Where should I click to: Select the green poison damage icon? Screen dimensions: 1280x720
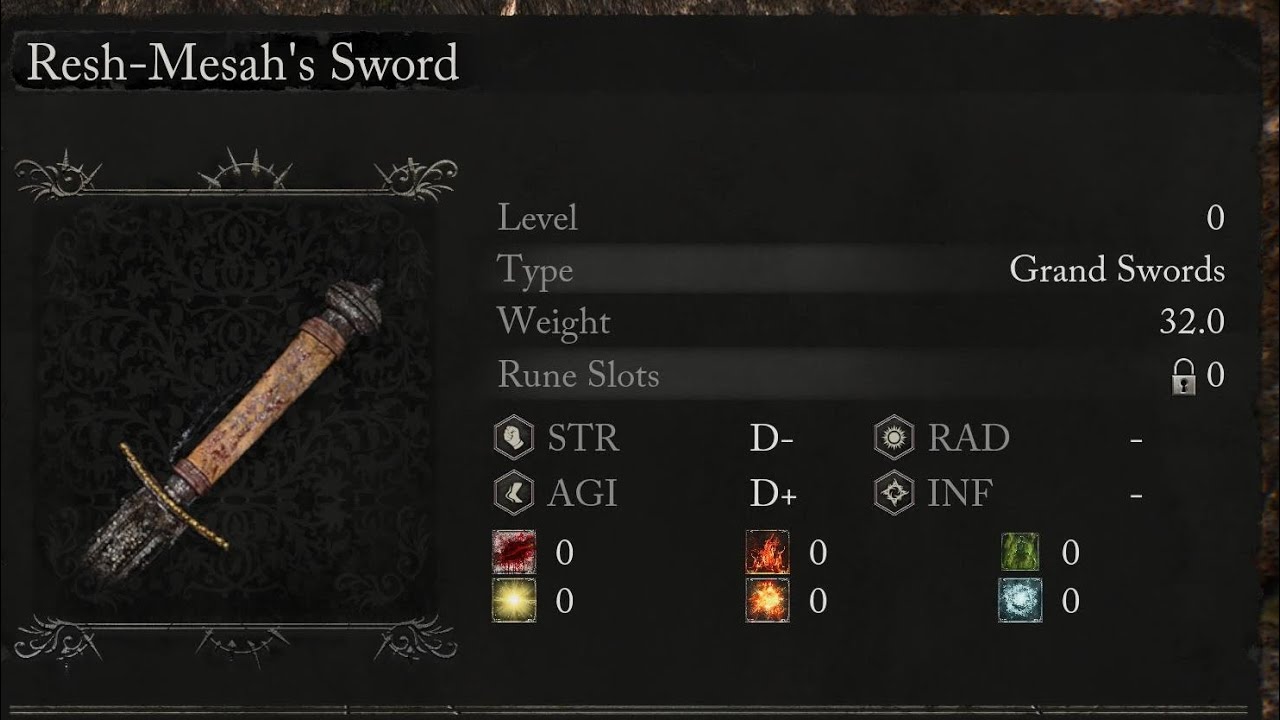coord(1020,552)
